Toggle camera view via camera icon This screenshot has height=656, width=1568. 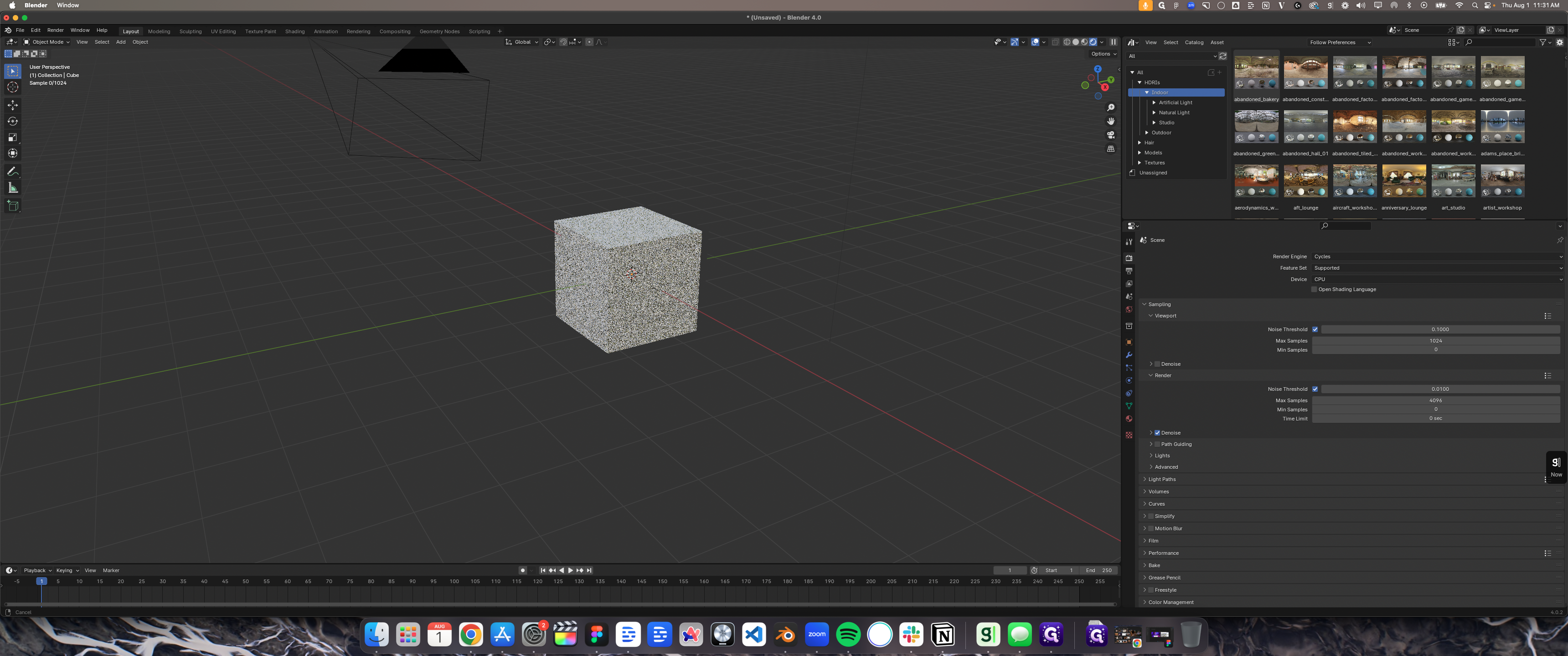coord(1111,135)
